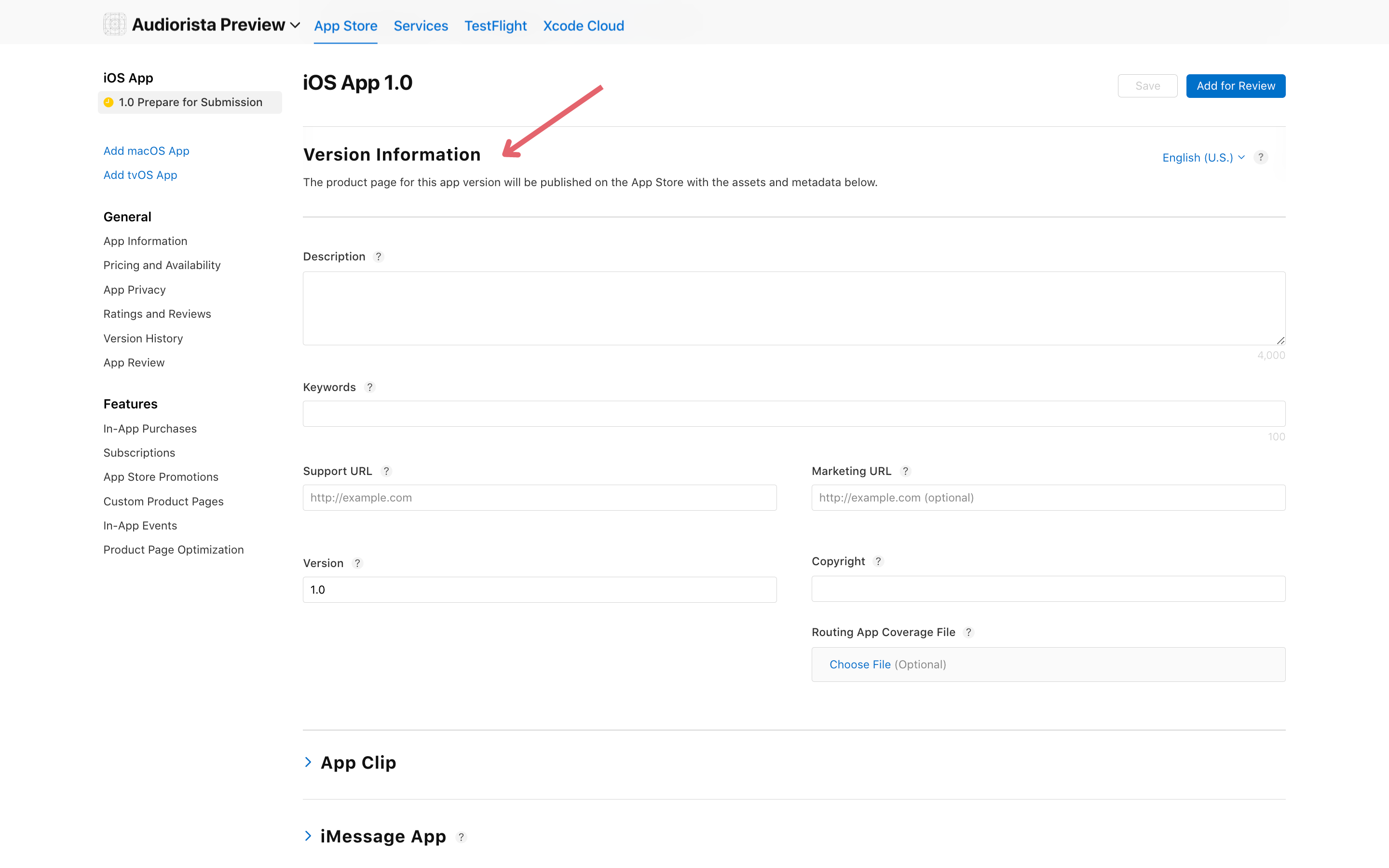Switch to the App Store tab

click(345, 26)
